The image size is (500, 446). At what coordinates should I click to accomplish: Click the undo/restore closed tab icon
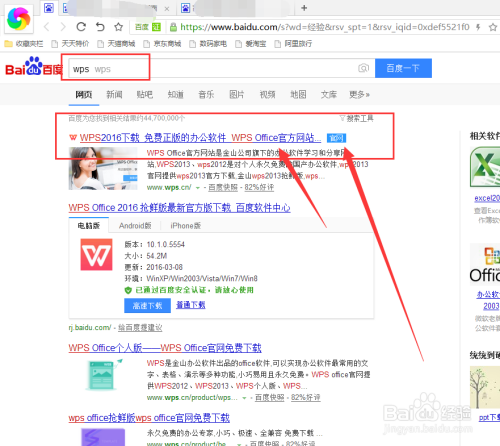(100, 26)
